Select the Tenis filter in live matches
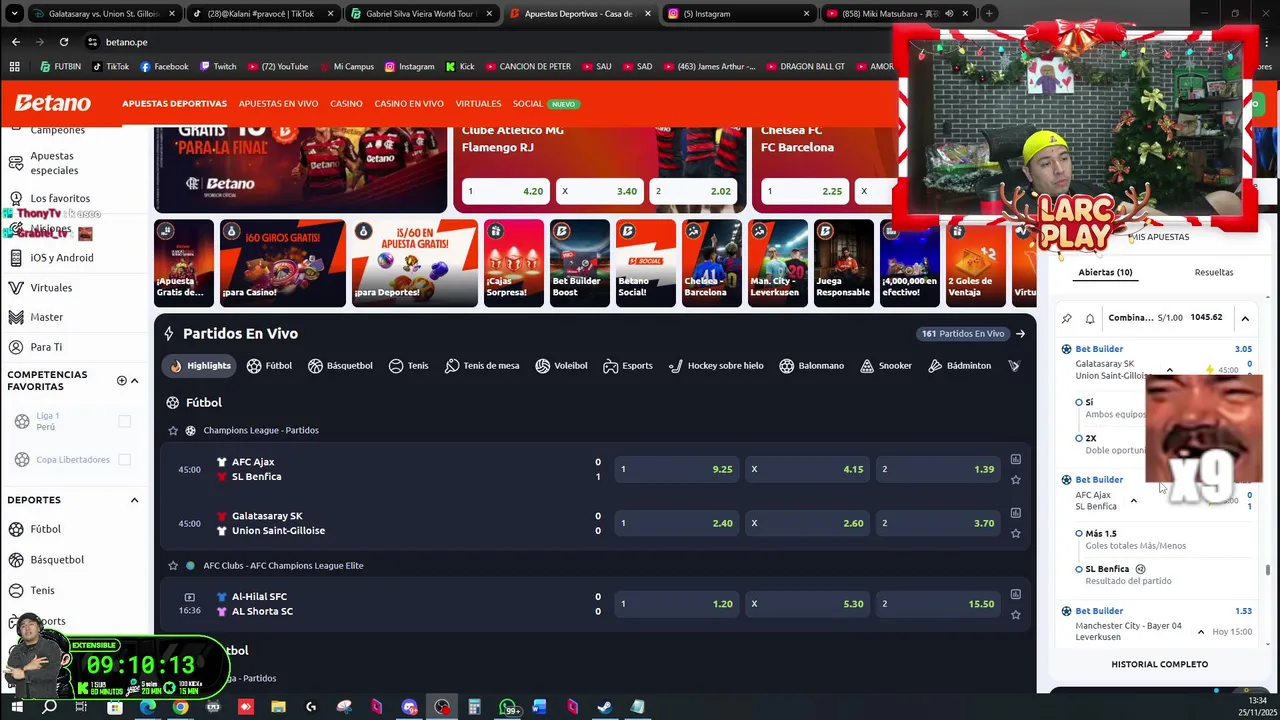The image size is (1280, 720). pyautogui.click(x=408, y=366)
